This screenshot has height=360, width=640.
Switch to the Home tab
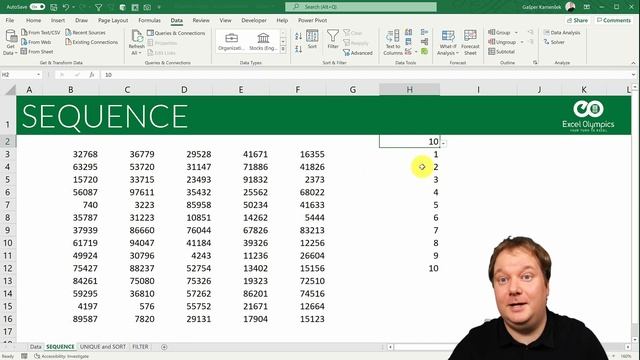tap(33, 20)
